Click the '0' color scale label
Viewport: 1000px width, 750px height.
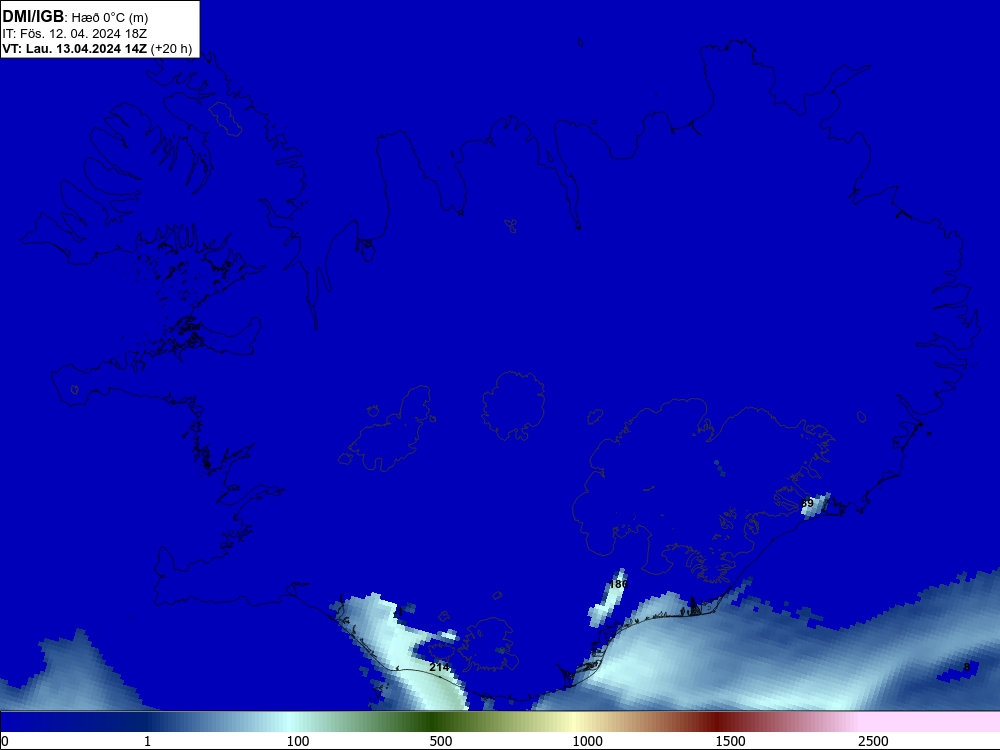pos(5,741)
